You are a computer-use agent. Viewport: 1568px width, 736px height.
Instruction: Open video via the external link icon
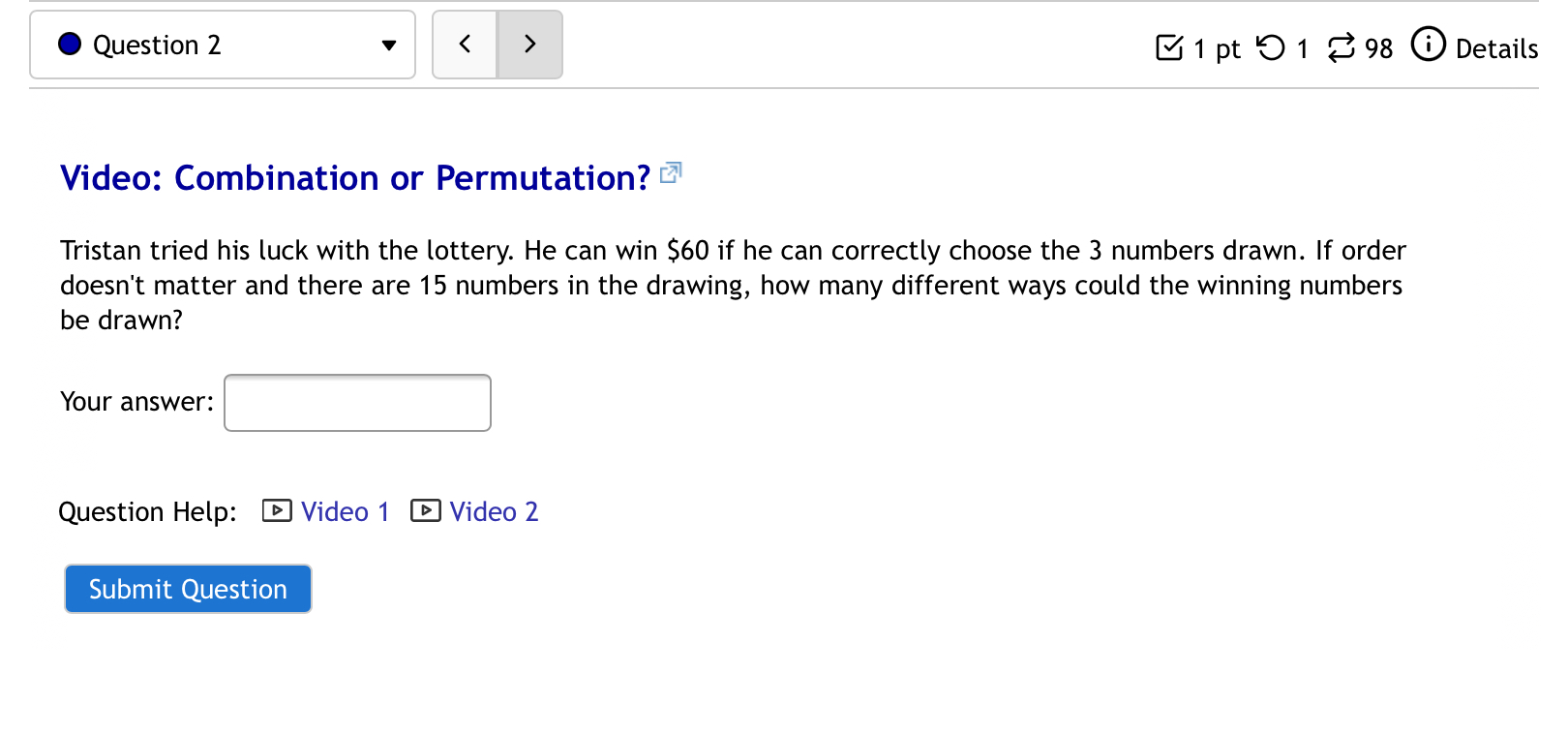[672, 172]
